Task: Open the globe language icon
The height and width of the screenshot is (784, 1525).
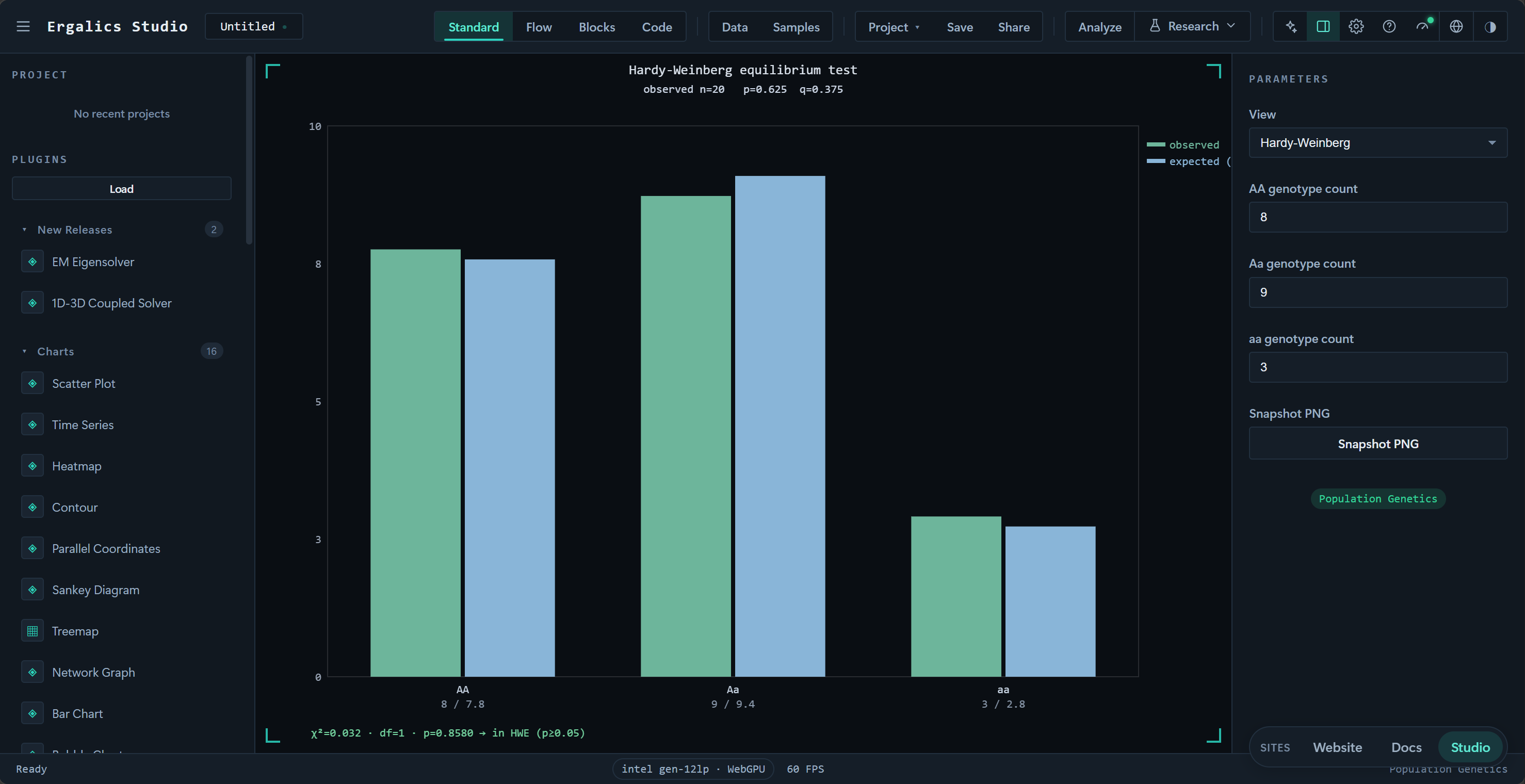Action: (1456, 27)
